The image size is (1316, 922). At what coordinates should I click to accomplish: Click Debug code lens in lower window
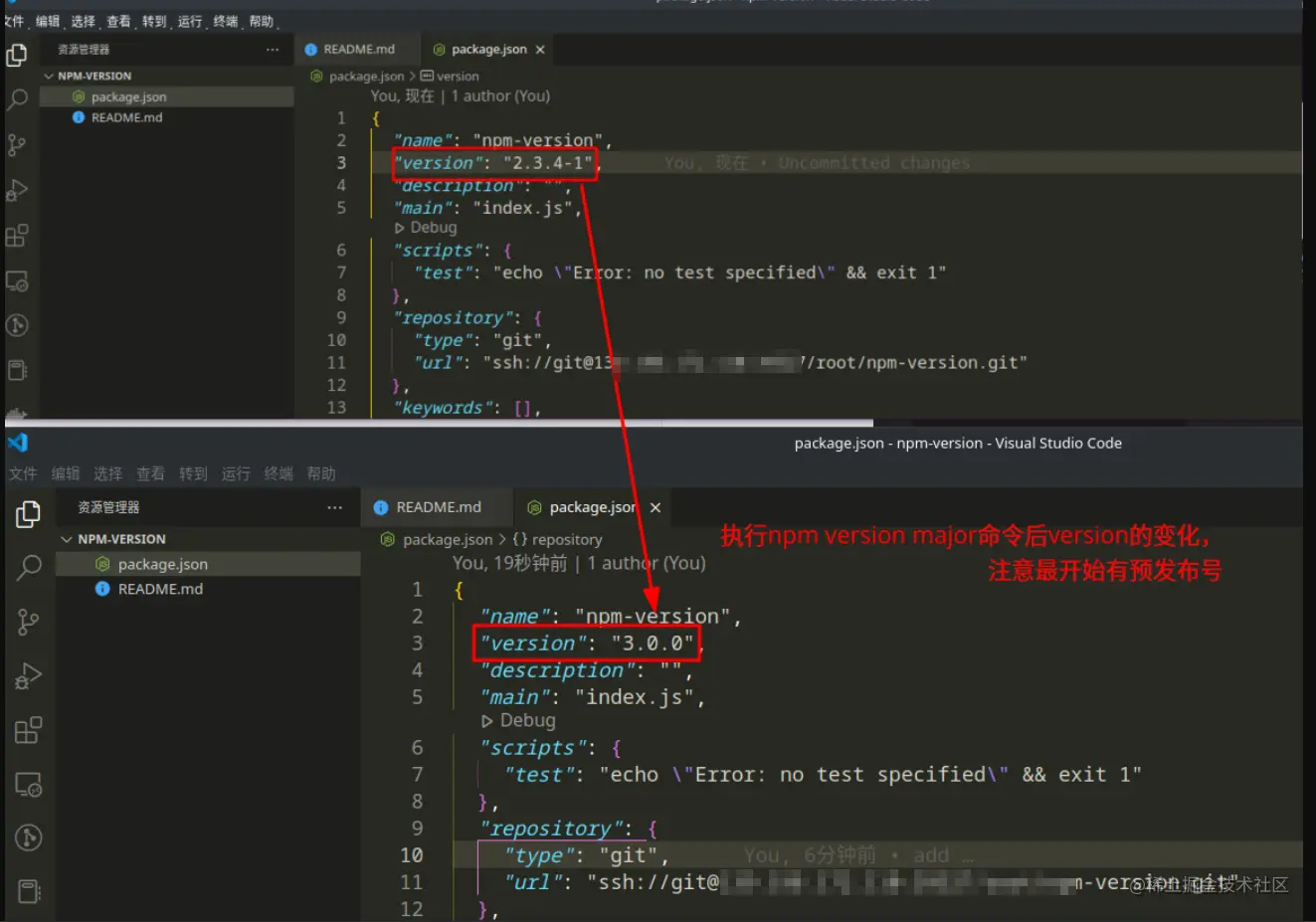pos(518,720)
